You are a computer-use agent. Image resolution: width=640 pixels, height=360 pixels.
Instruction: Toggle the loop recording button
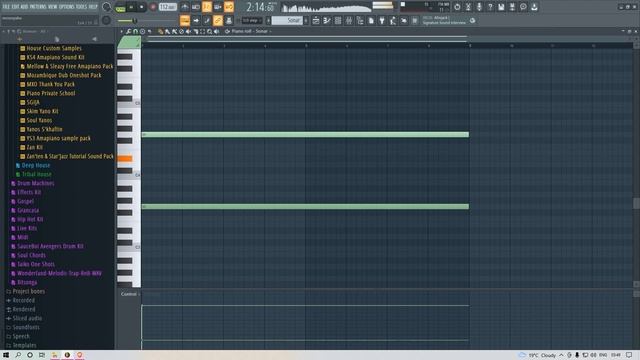[229, 7]
